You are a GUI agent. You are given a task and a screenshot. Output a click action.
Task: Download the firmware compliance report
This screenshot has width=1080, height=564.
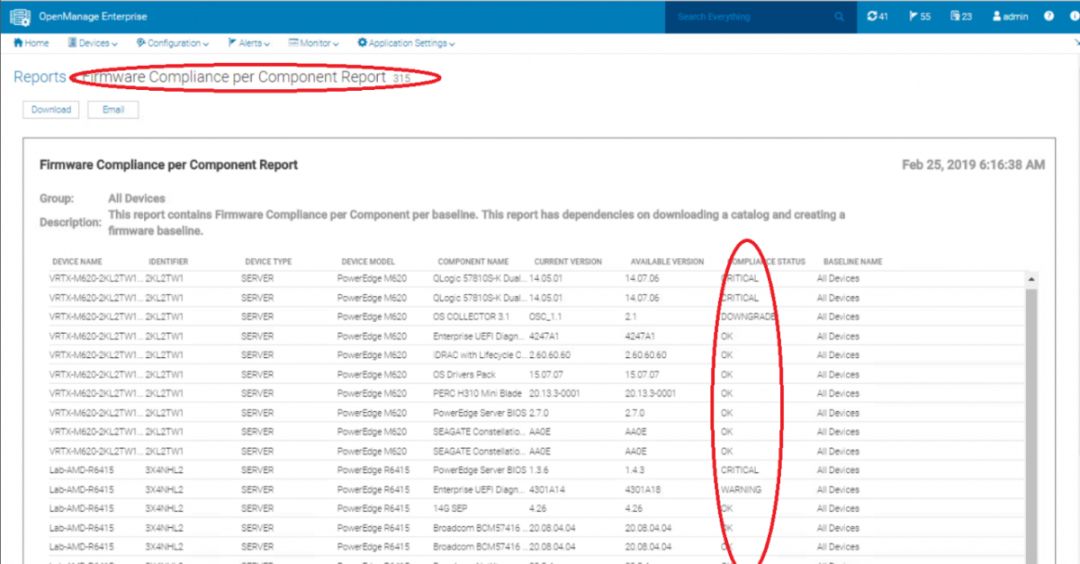coord(51,109)
